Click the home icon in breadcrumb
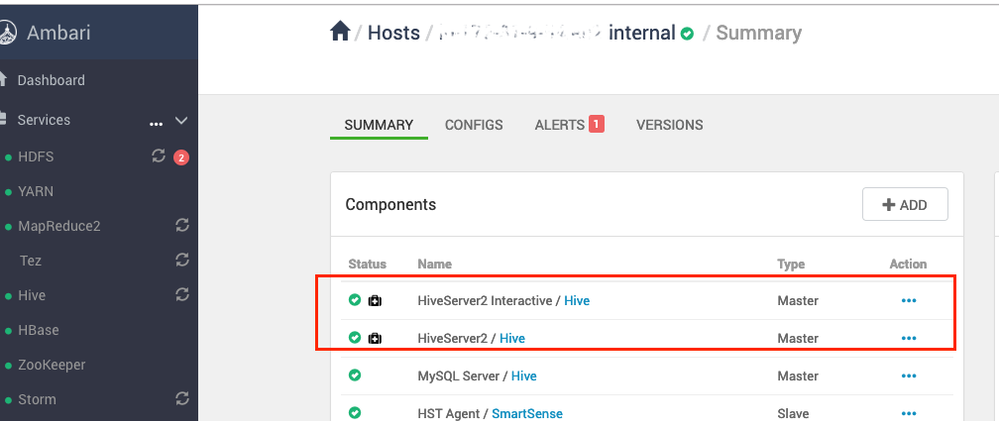The width and height of the screenshot is (999, 421). 340,32
